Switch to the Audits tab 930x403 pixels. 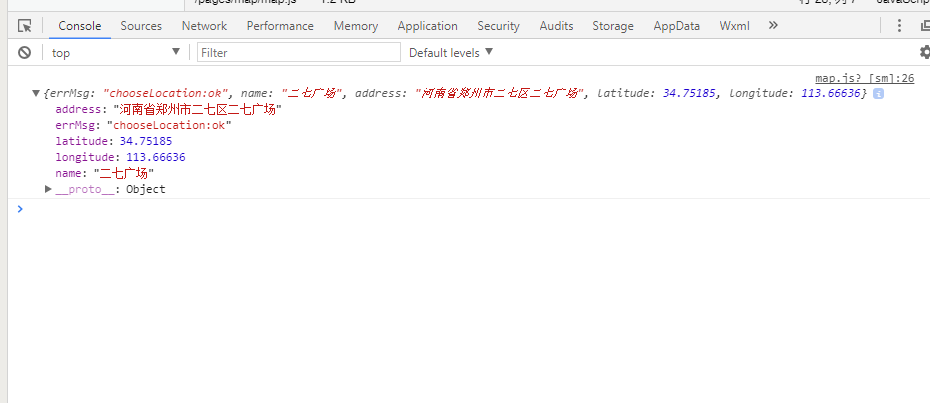point(556,26)
